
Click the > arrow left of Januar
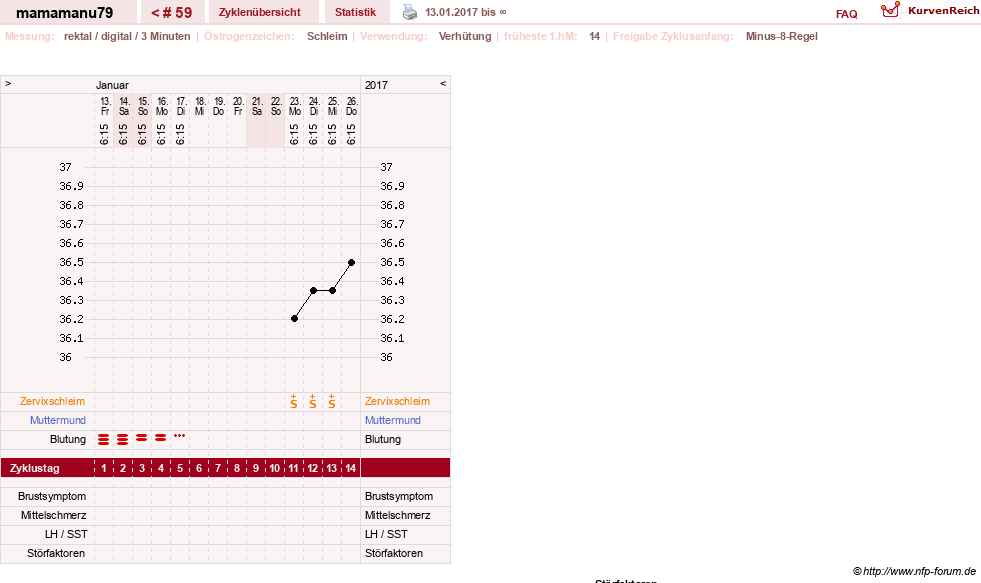click(8, 83)
